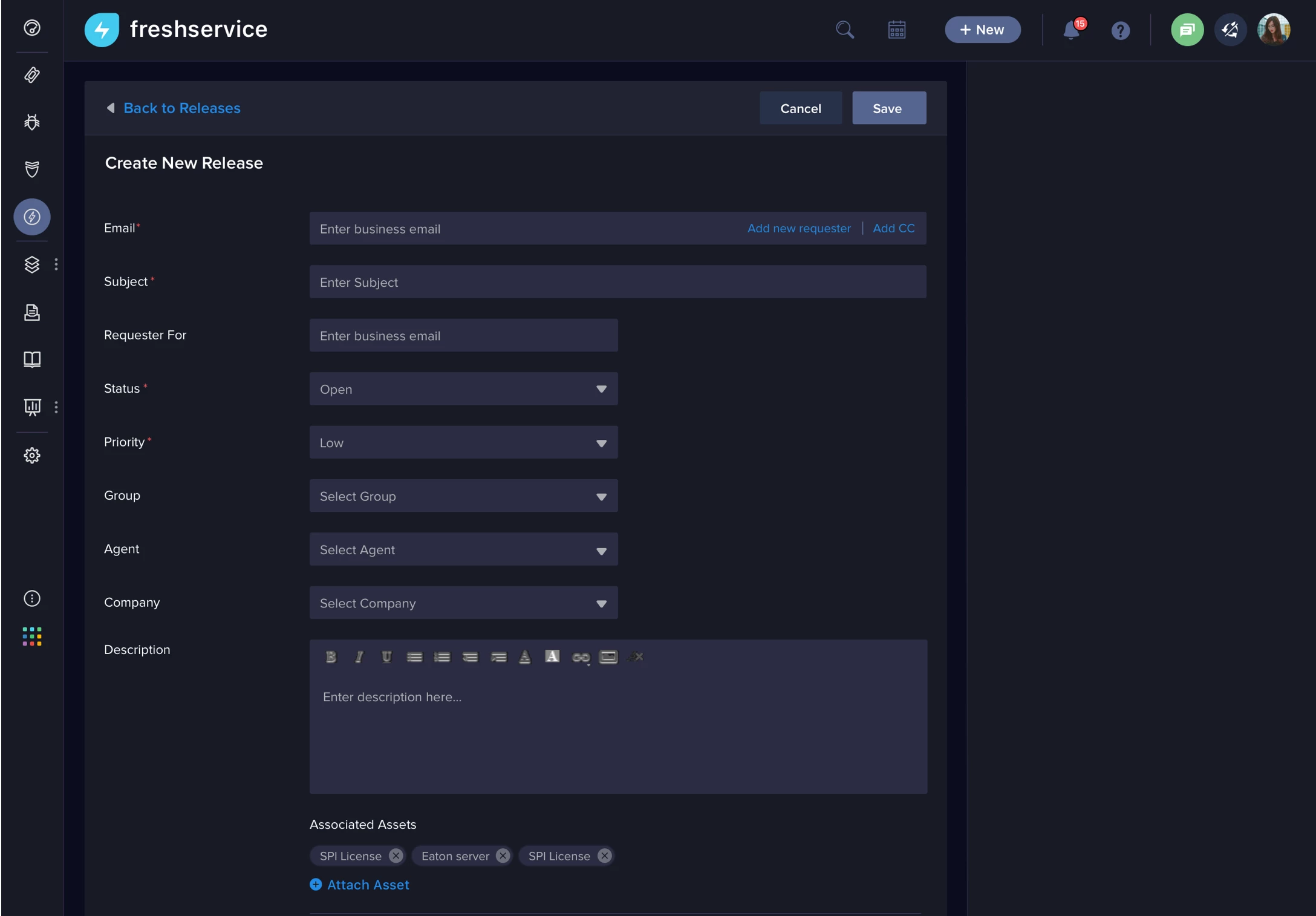Open the calendar icon in header
The height and width of the screenshot is (916, 1316).
pos(897,30)
